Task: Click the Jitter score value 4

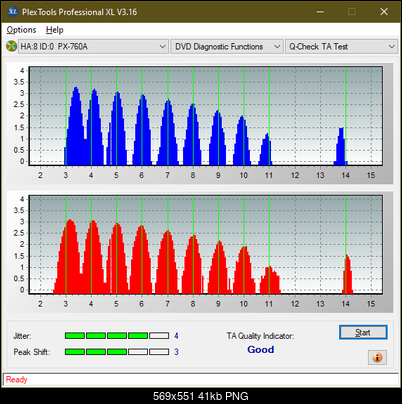Action: (176, 336)
